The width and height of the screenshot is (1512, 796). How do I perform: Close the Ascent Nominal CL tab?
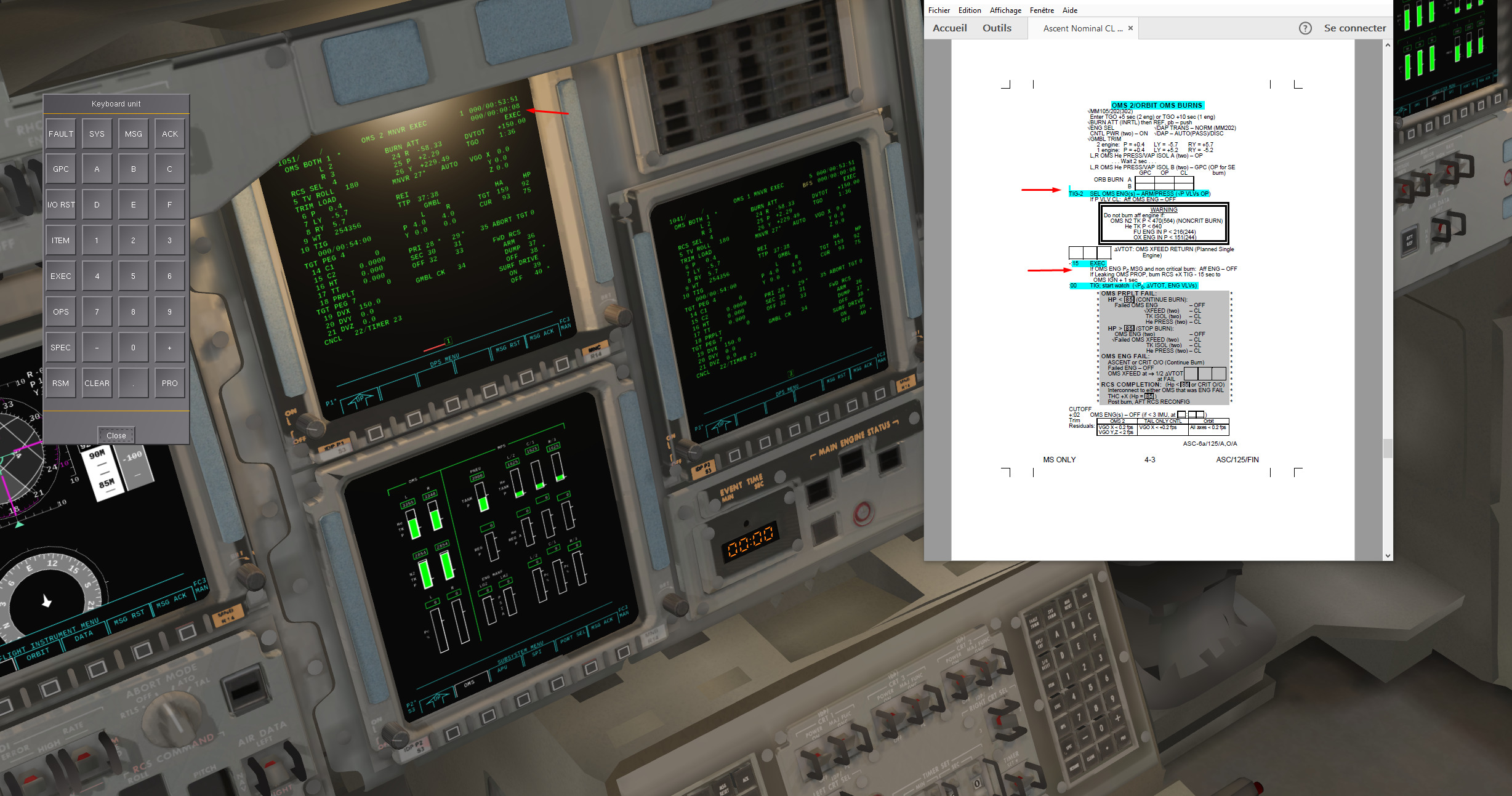tap(1130, 28)
